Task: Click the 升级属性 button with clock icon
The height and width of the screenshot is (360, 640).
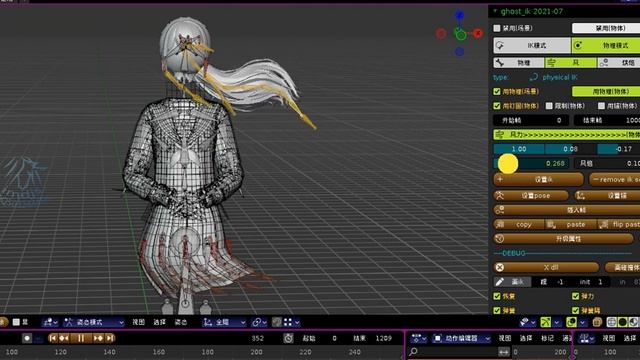Action: coord(564,239)
